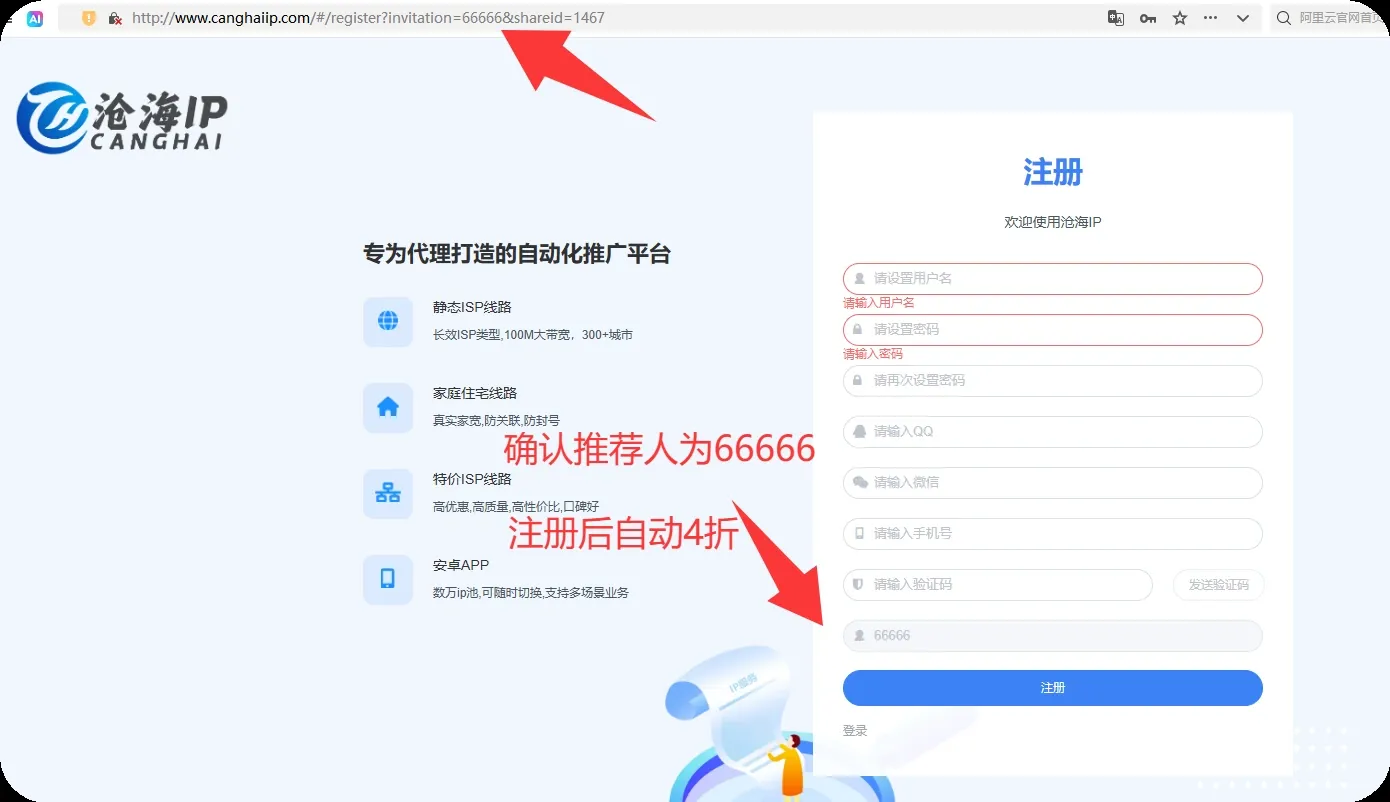This screenshot has height=802, width=1390.
Task: Click the 请输入验证码 verification code field
Action: pyautogui.click(x=998, y=585)
